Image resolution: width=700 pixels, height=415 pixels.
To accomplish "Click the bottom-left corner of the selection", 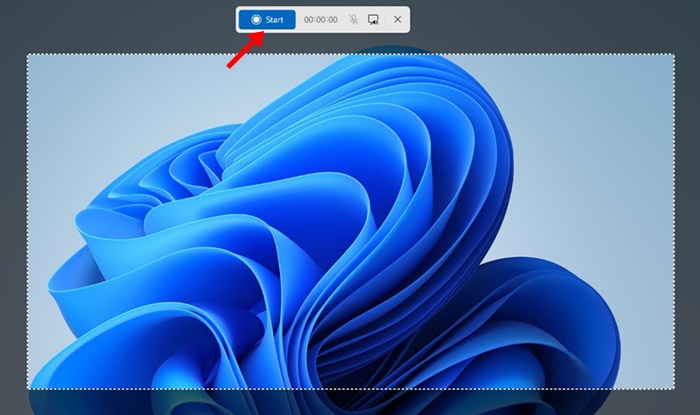I will click(27, 389).
